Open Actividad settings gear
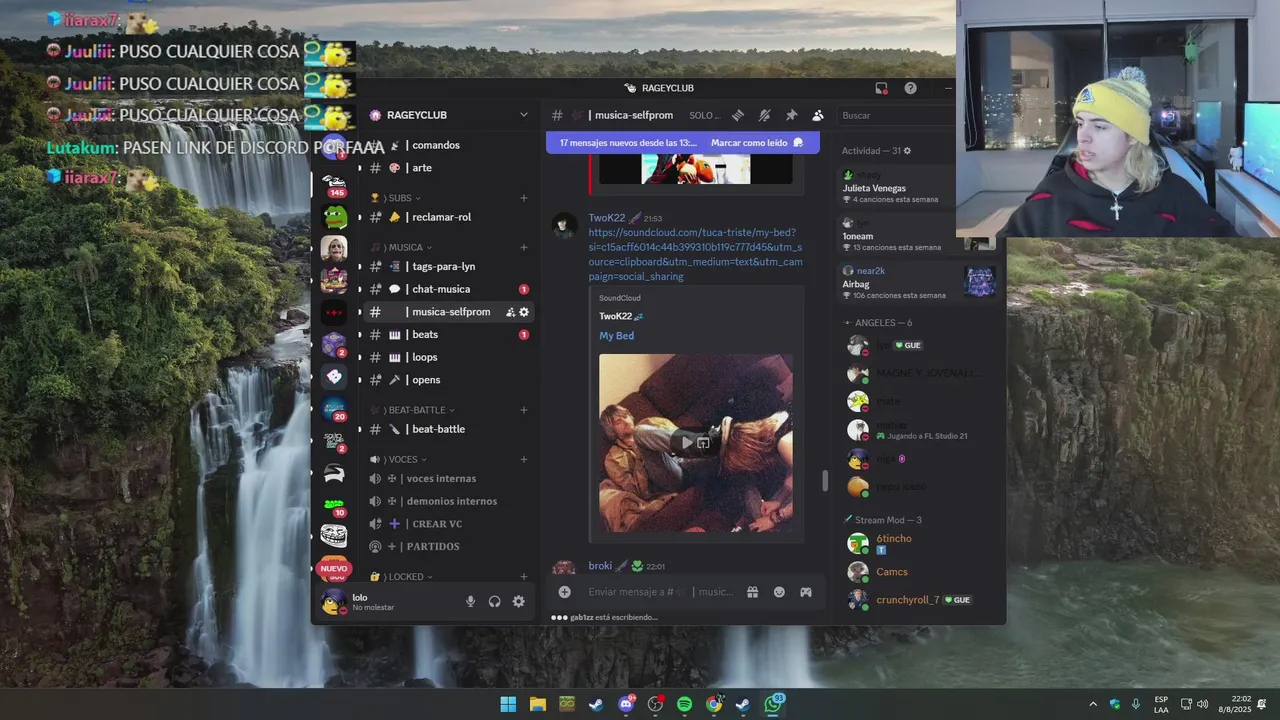Screen dimensions: 1280x720 pos(907,151)
